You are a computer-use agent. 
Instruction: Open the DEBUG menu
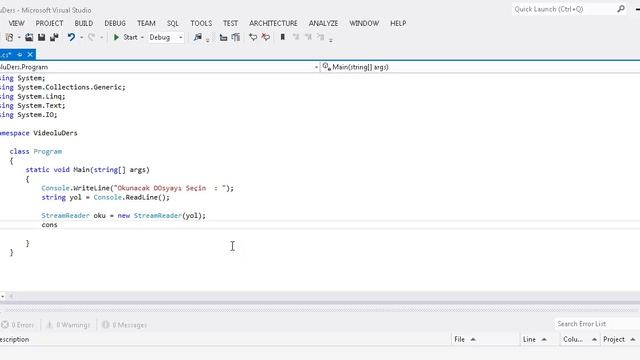tap(115, 23)
